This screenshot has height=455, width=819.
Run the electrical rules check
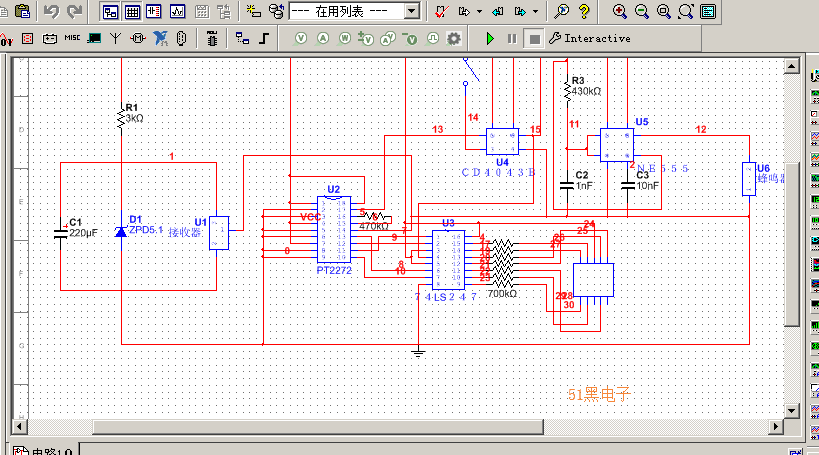442,11
